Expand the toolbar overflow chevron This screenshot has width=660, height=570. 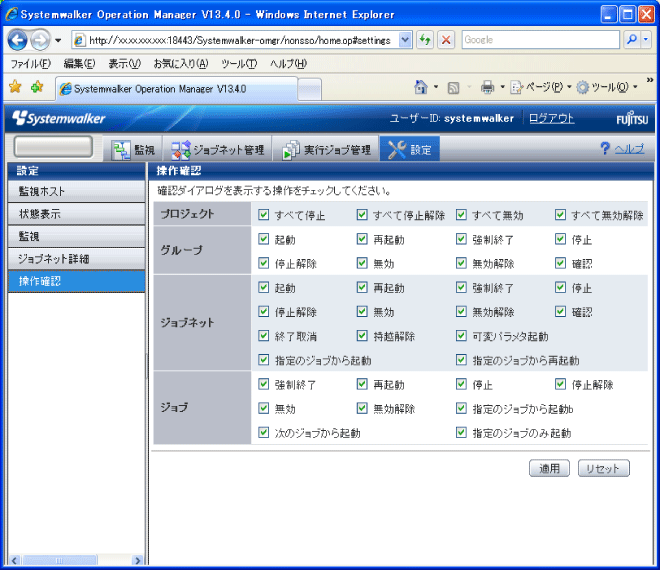pos(649,80)
